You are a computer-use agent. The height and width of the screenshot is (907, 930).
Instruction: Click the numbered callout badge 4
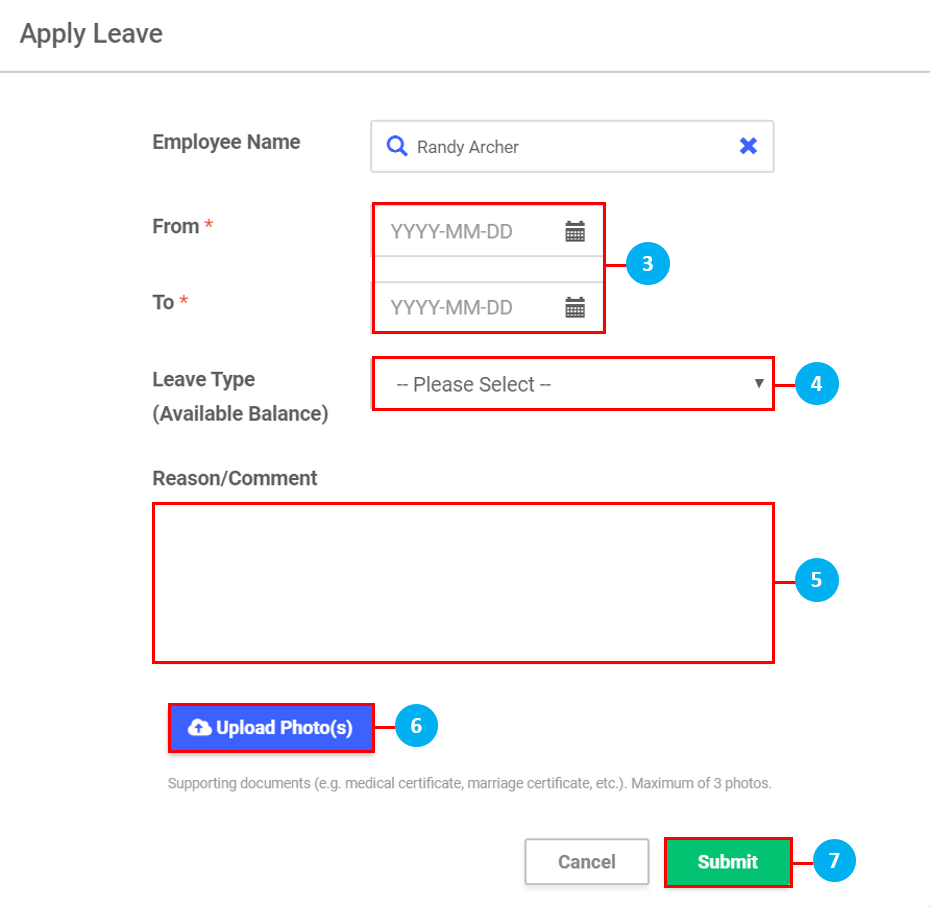tap(816, 383)
